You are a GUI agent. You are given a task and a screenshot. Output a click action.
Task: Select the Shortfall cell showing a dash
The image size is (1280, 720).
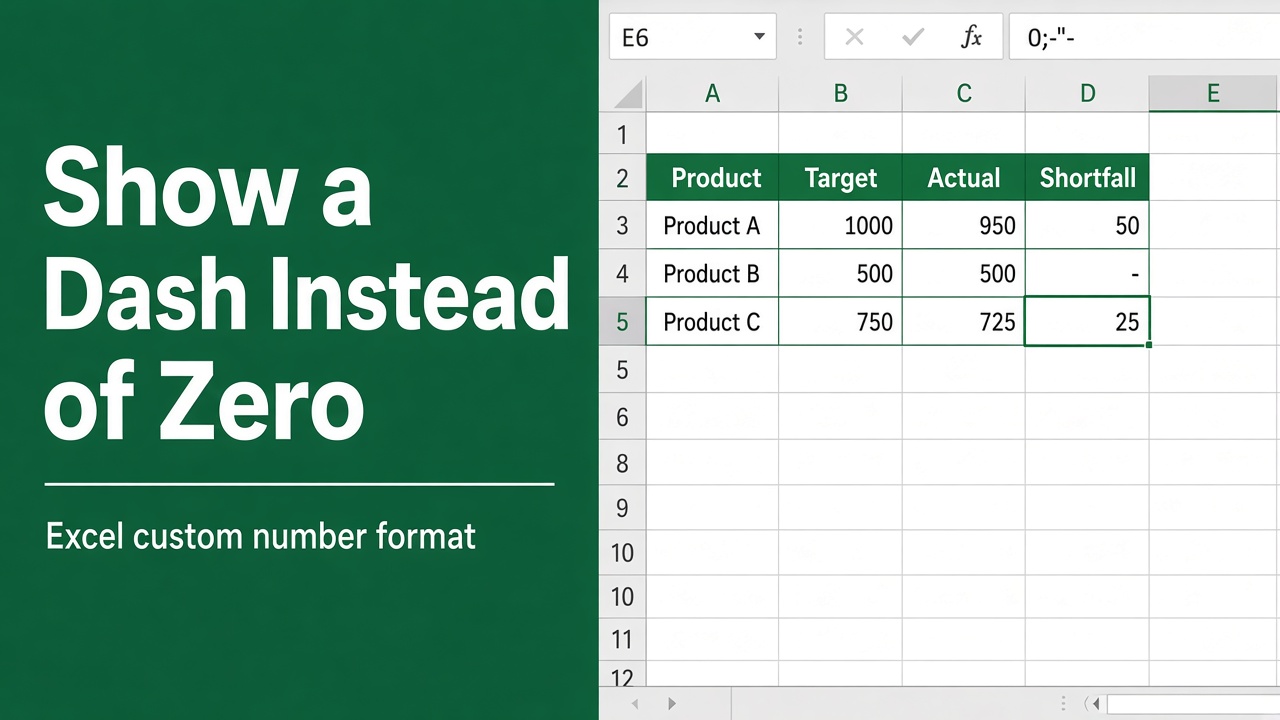(1087, 274)
